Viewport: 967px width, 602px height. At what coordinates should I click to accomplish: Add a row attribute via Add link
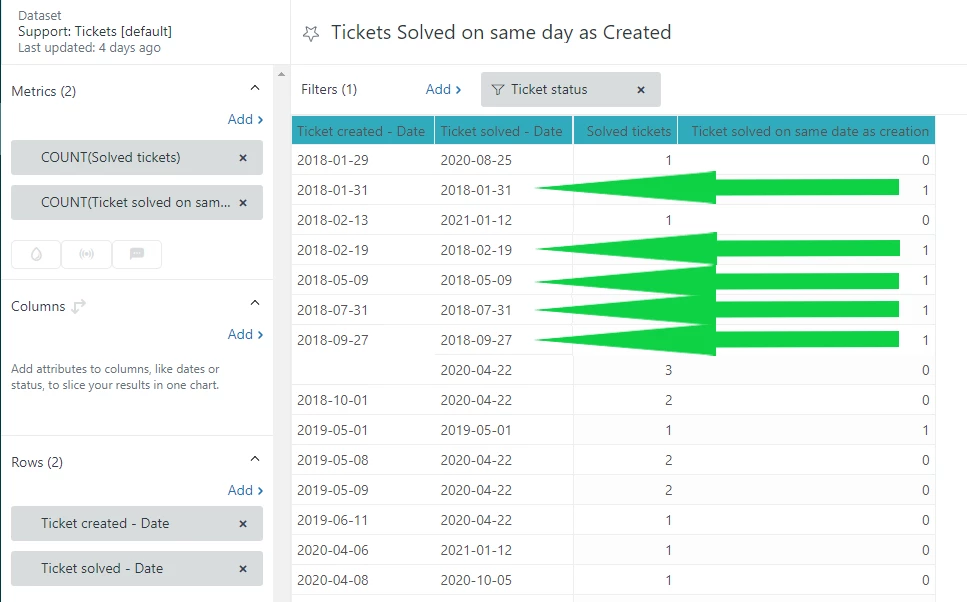(245, 490)
